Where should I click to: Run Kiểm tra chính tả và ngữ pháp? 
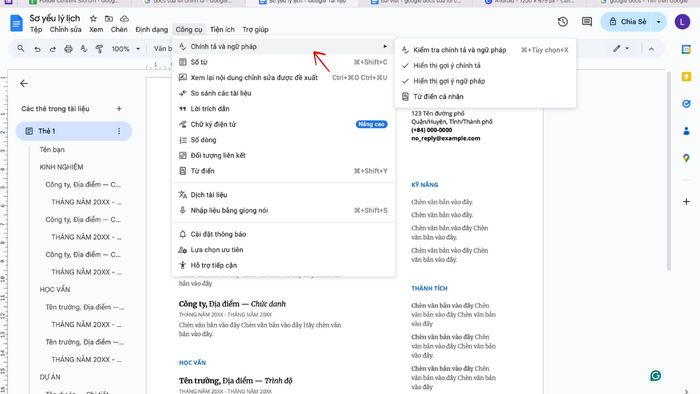(x=485, y=50)
